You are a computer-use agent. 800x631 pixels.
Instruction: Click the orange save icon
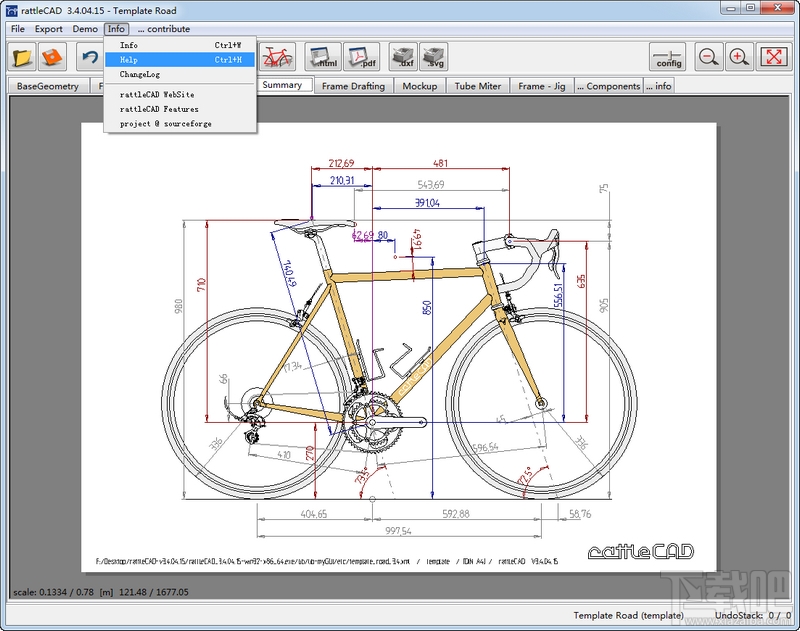click(x=53, y=57)
